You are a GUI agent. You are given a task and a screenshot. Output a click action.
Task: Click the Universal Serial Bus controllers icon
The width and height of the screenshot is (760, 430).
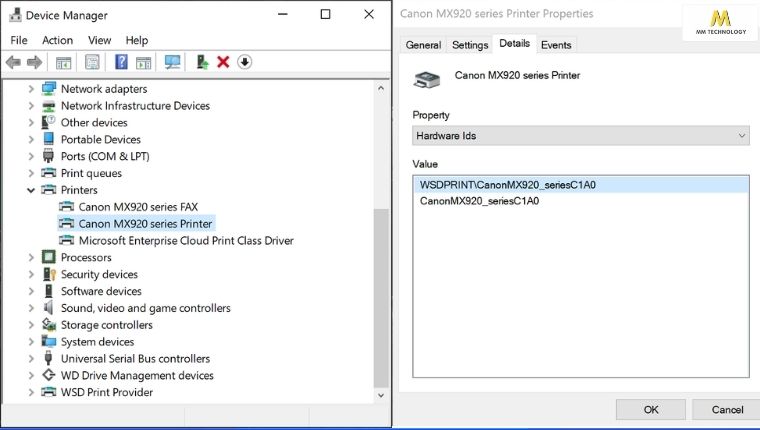(48, 358)
